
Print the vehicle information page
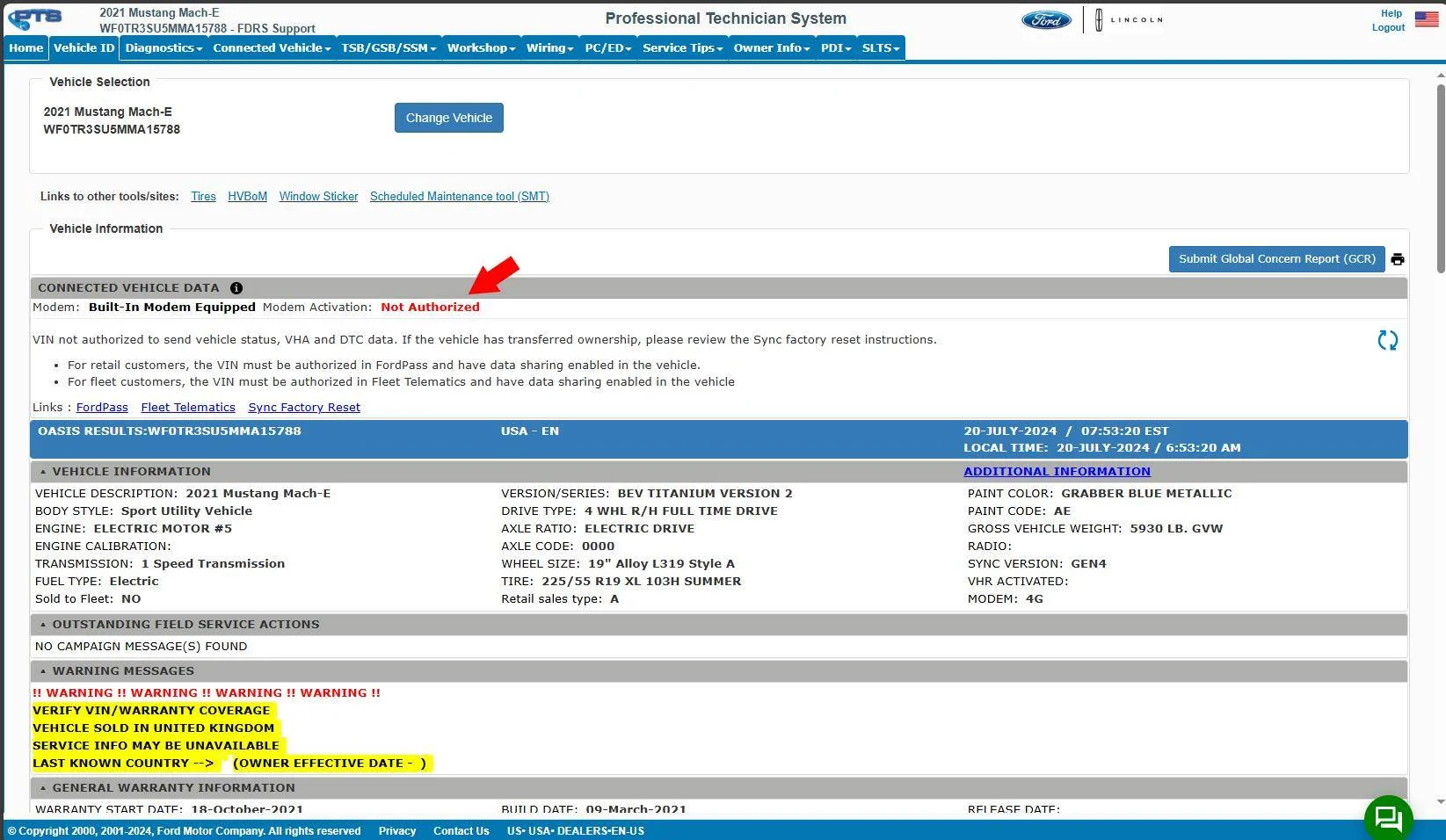(1398, 259)
